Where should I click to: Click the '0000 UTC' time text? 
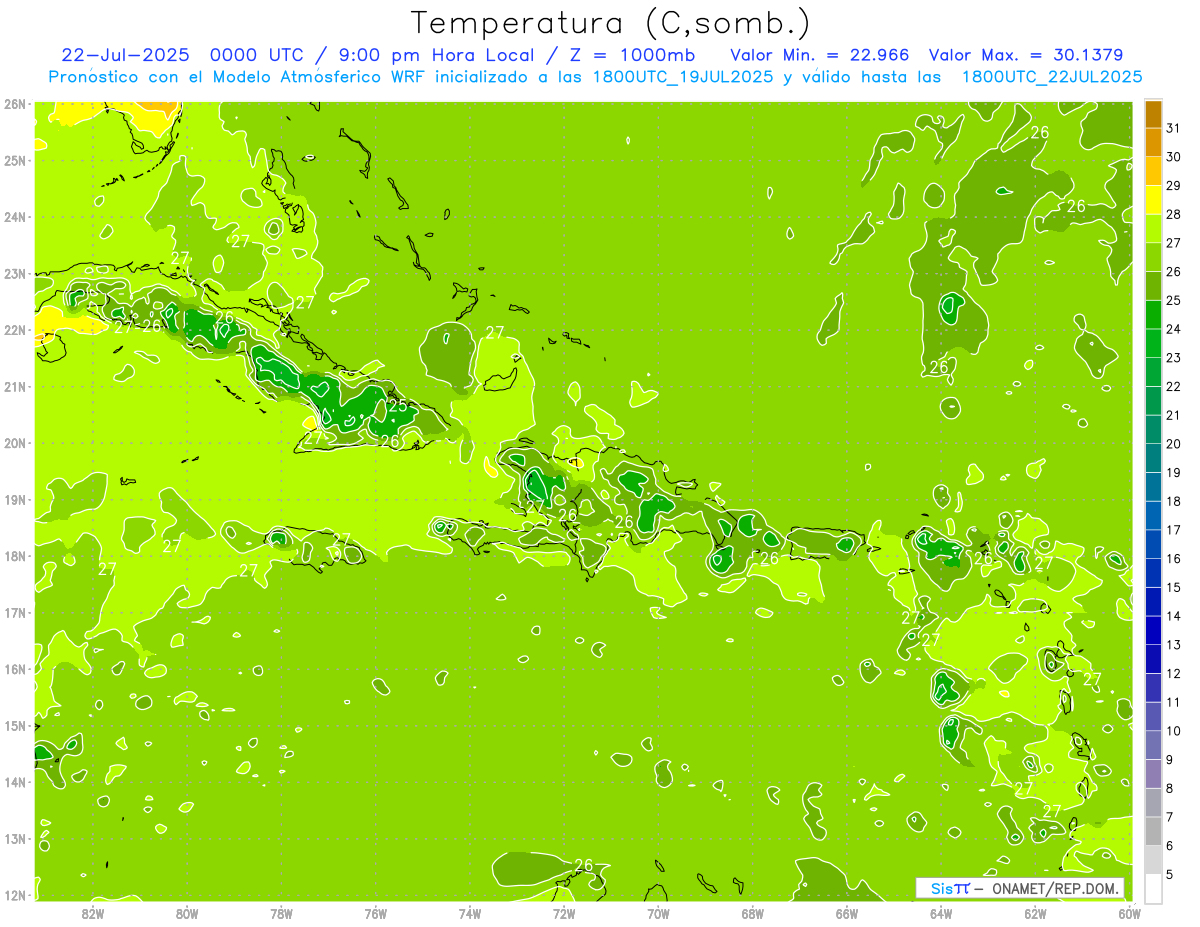coord(256,54)
